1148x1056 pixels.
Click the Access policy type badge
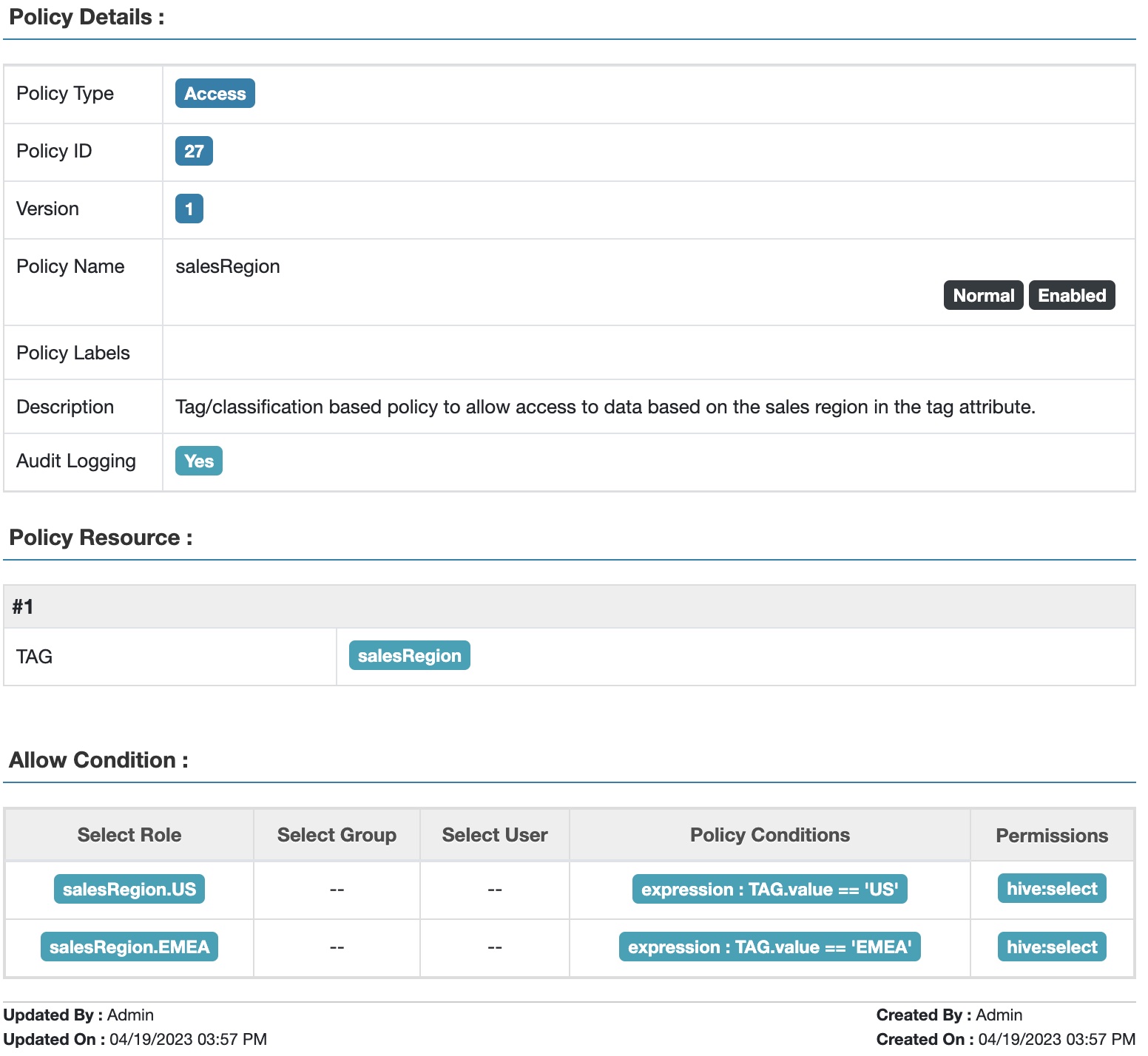click(215, 94)
